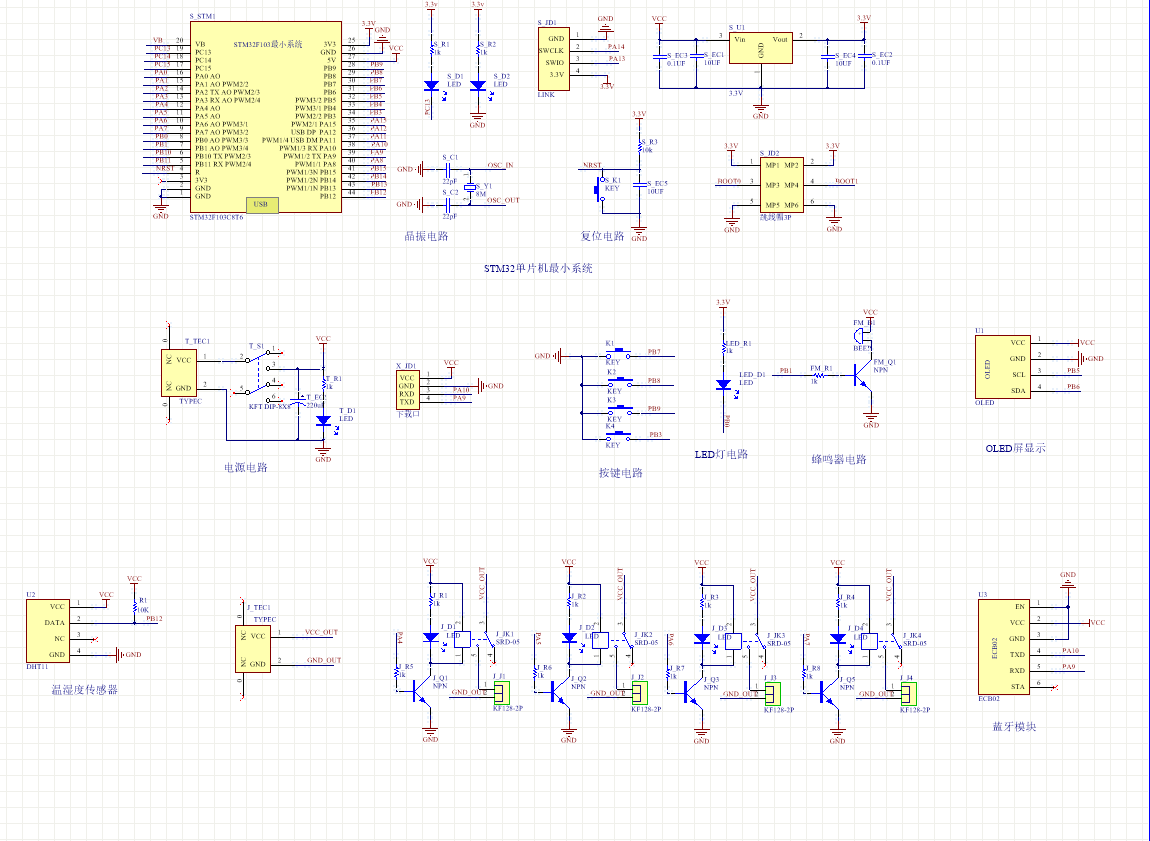Select the U3 ECB02 Bluetooth module

pyautogui.click(x=1004, y=647)
